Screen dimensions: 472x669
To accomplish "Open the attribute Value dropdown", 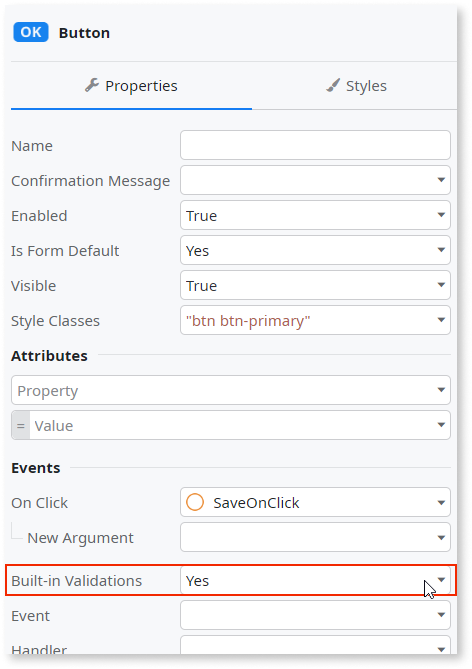I will 231,425.
